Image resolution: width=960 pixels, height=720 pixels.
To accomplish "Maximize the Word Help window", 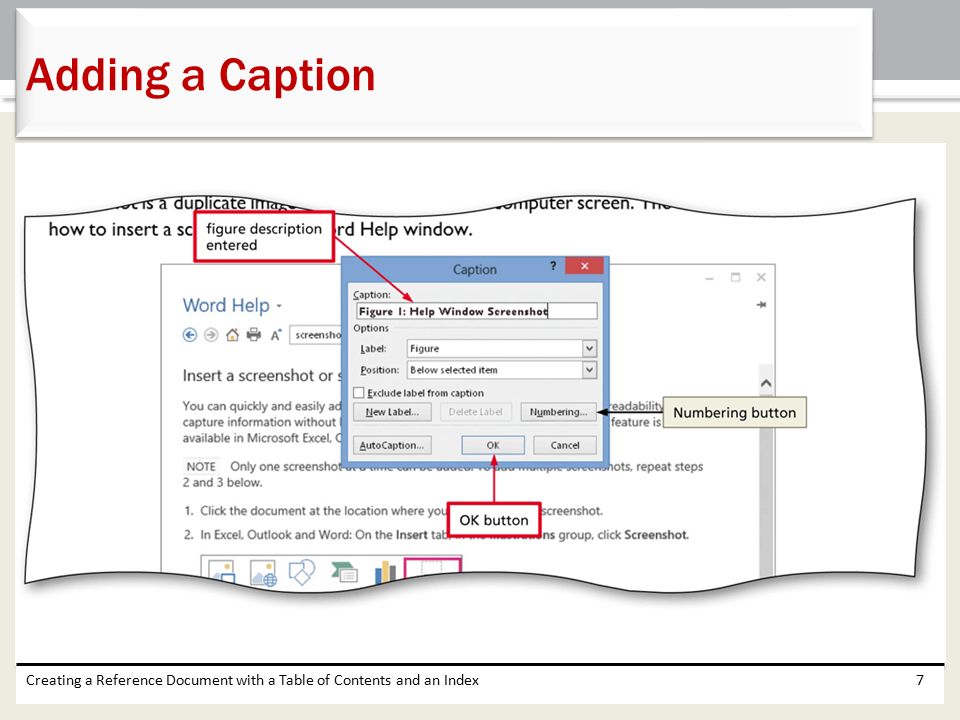I will (735, 277).
